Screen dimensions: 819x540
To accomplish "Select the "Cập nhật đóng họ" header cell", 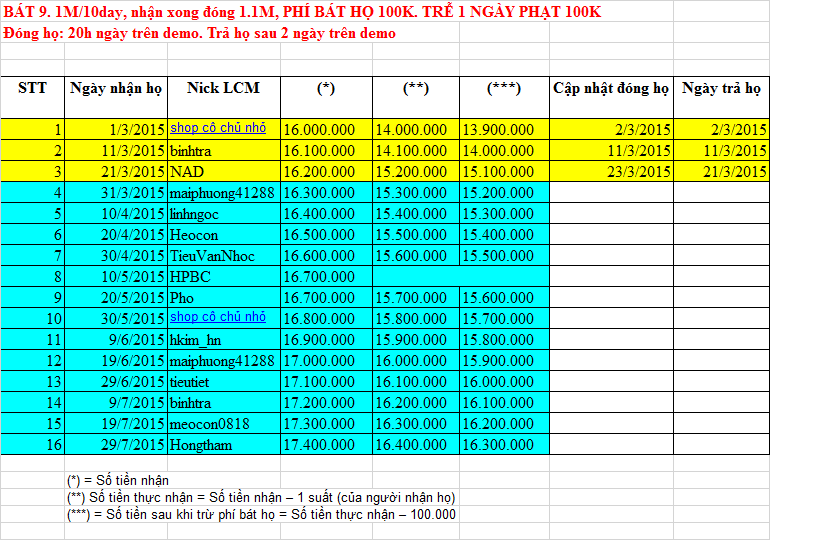I will (x=610, y=88).
